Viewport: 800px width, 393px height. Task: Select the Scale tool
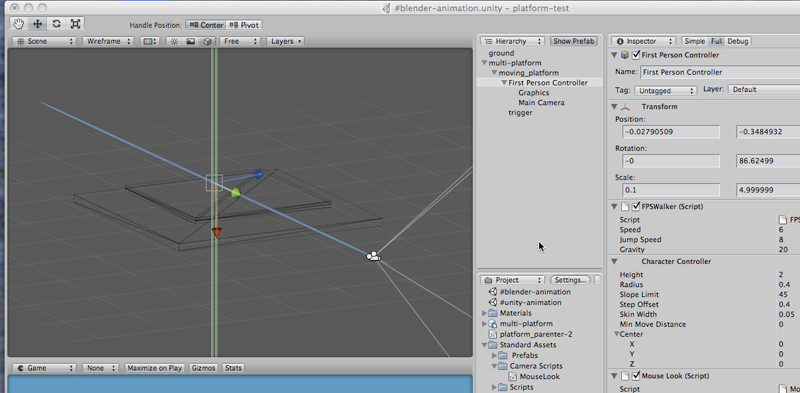(x=76, y=23)
